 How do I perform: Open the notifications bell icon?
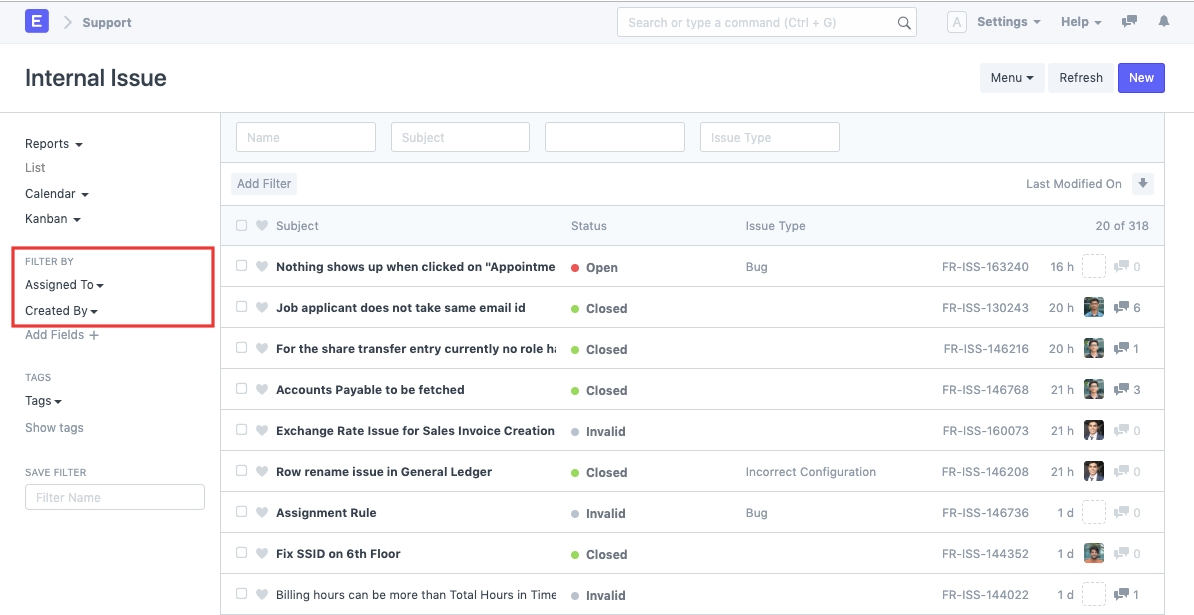pyautogui.click(x=1163, y=22)
